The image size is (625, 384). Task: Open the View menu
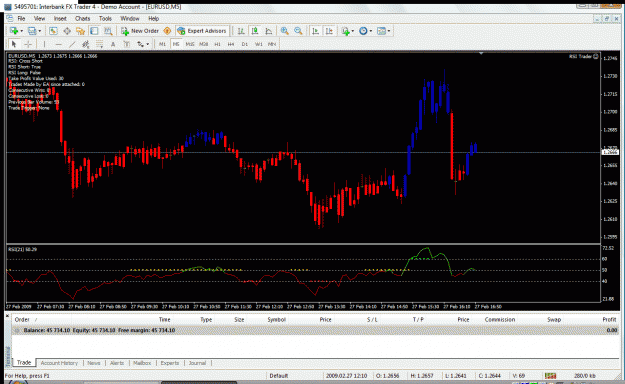click(39, 18)
